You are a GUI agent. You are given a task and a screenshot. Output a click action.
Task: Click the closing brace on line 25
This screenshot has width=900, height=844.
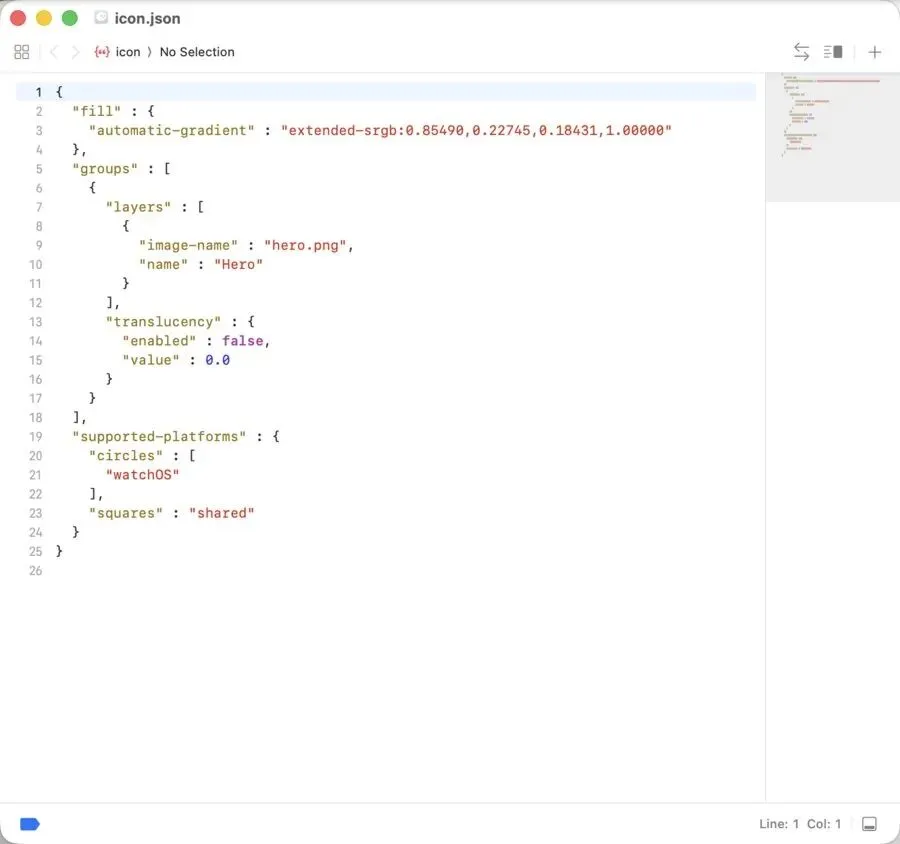point(59,551)
